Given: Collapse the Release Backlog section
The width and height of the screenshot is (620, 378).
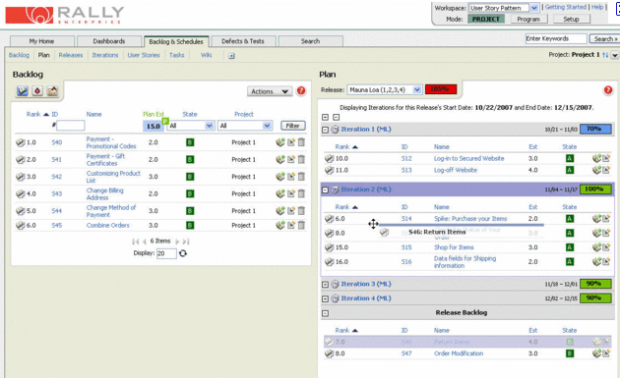Looking at the screenshot, I should point(325,313).
